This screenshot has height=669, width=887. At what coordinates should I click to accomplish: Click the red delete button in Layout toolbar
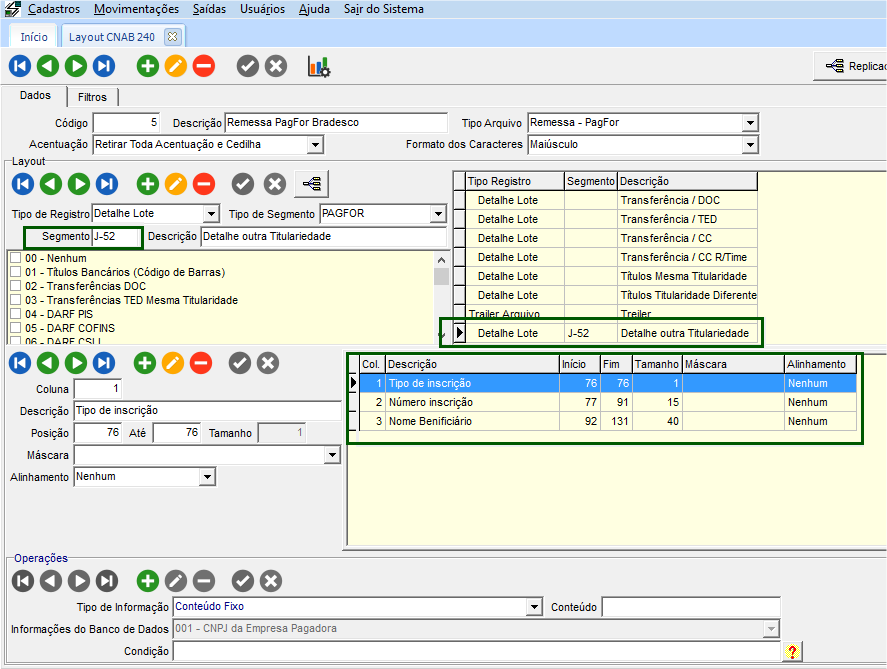pyautogui.click(x=204, y=185)
